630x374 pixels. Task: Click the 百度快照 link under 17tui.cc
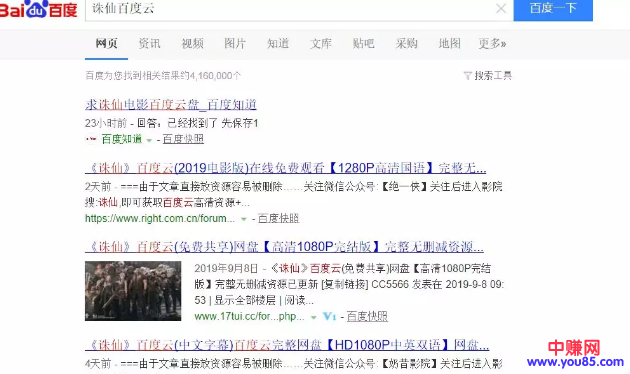click(x=367, y=317)
